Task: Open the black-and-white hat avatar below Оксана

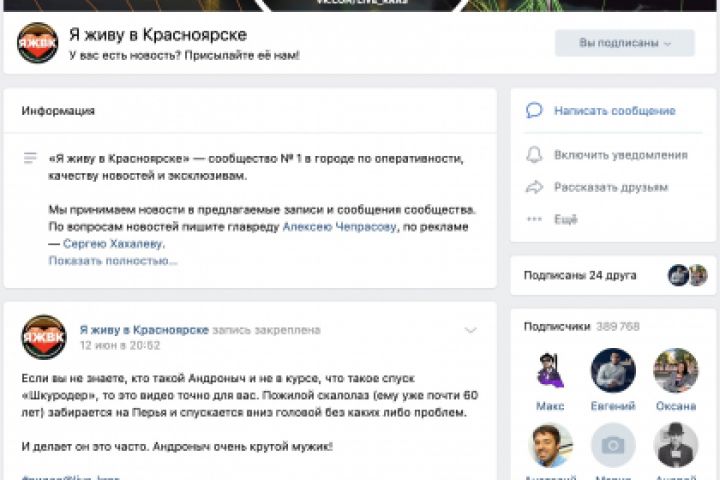Action: 676,445
